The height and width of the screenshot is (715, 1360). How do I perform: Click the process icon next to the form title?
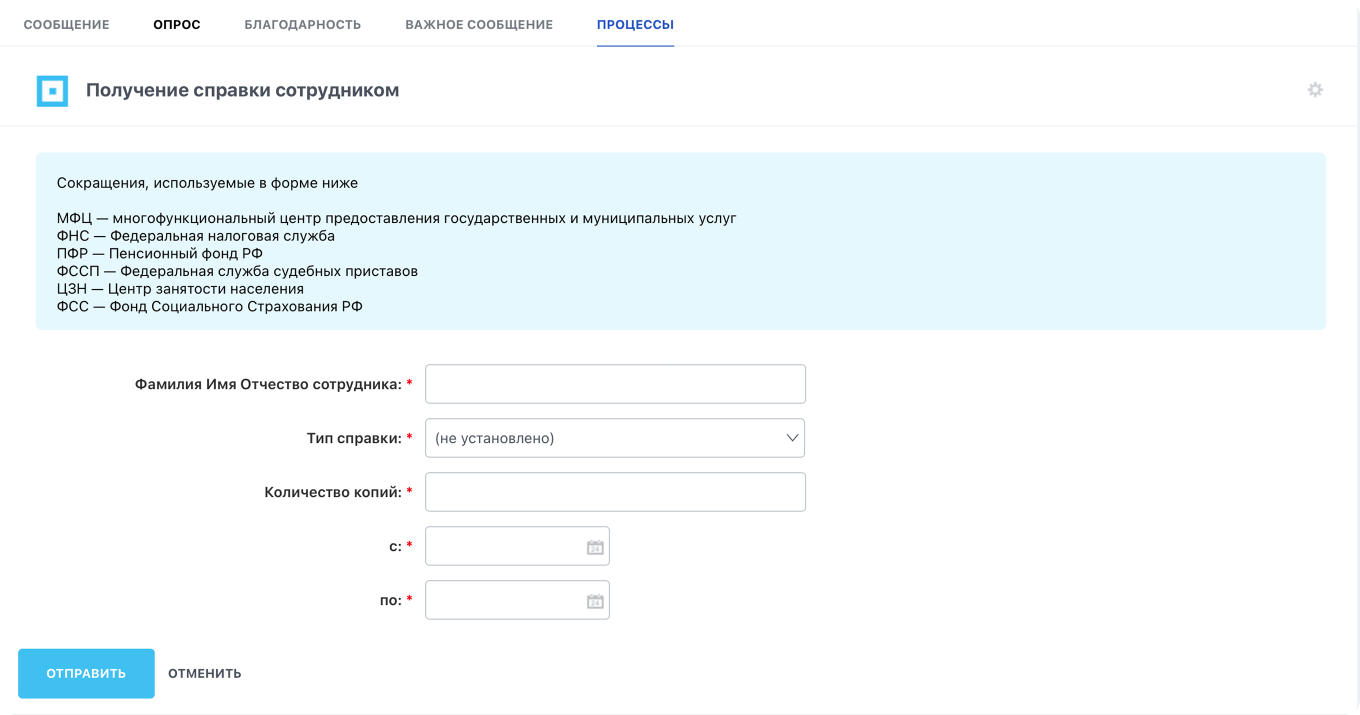click(x=52, y=89)
